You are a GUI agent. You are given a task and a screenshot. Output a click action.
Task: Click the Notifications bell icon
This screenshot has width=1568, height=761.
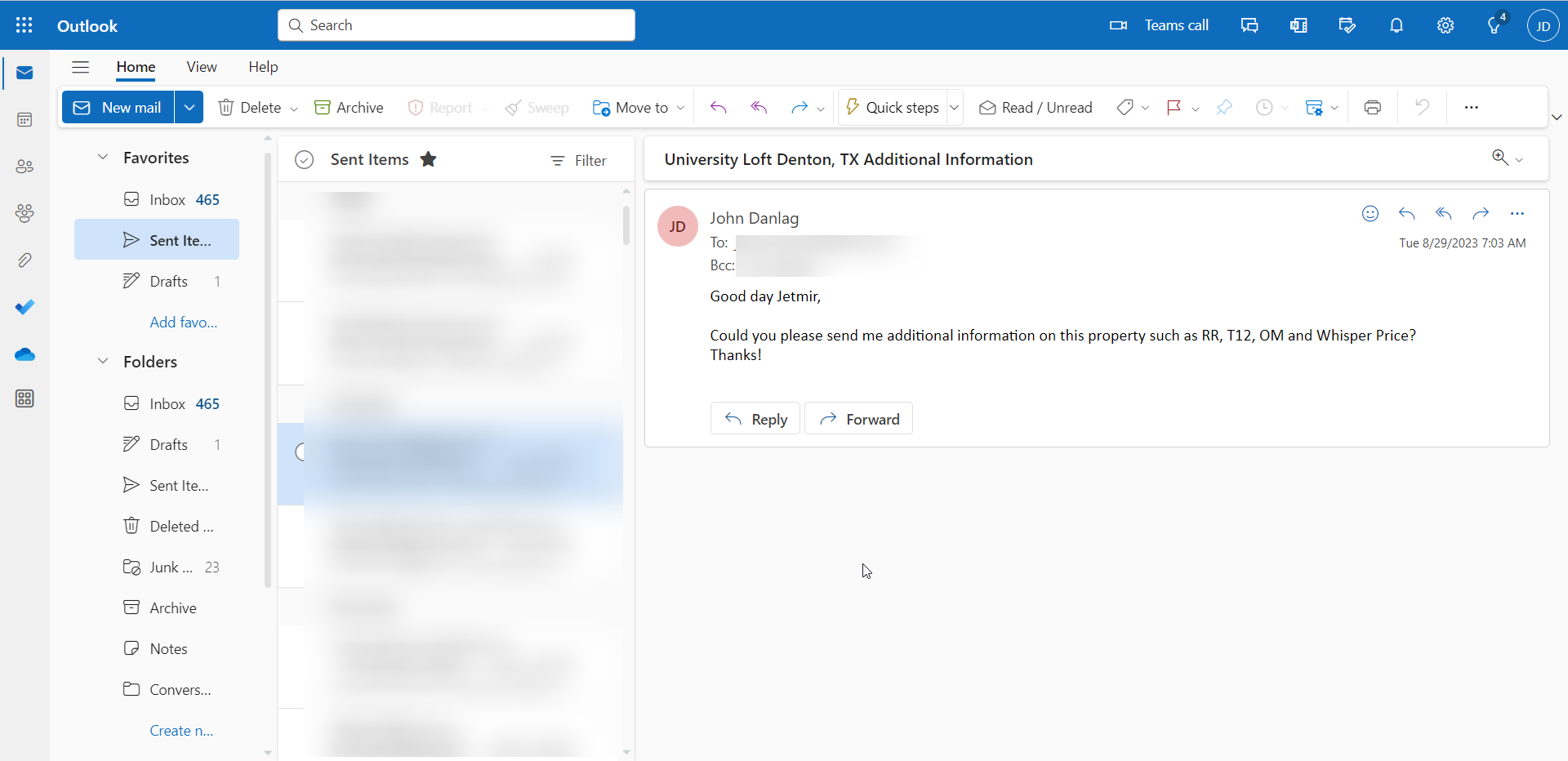[x=1396, y=25]
